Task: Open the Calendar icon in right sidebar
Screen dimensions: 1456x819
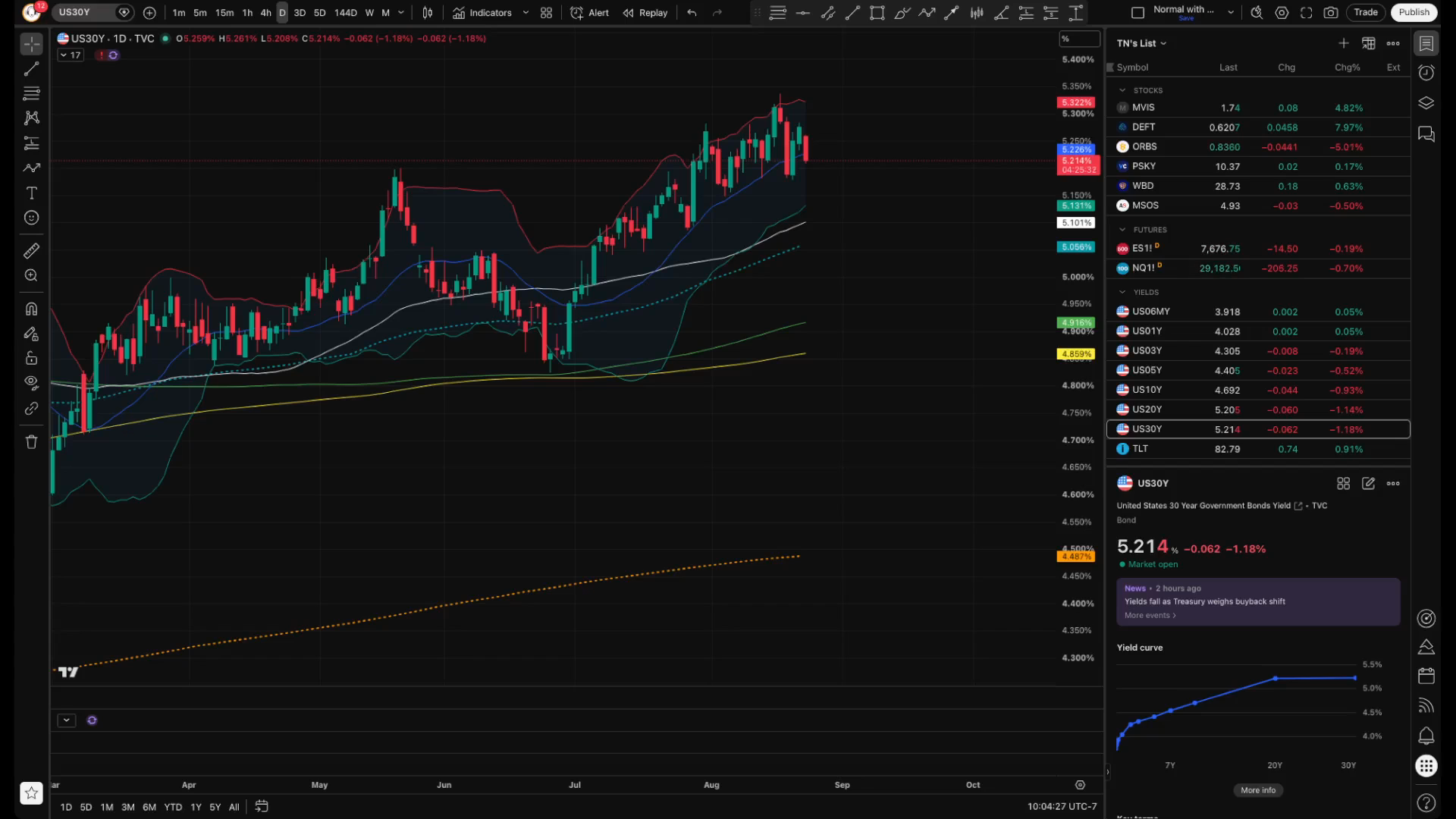Action: pos(1426,675)
